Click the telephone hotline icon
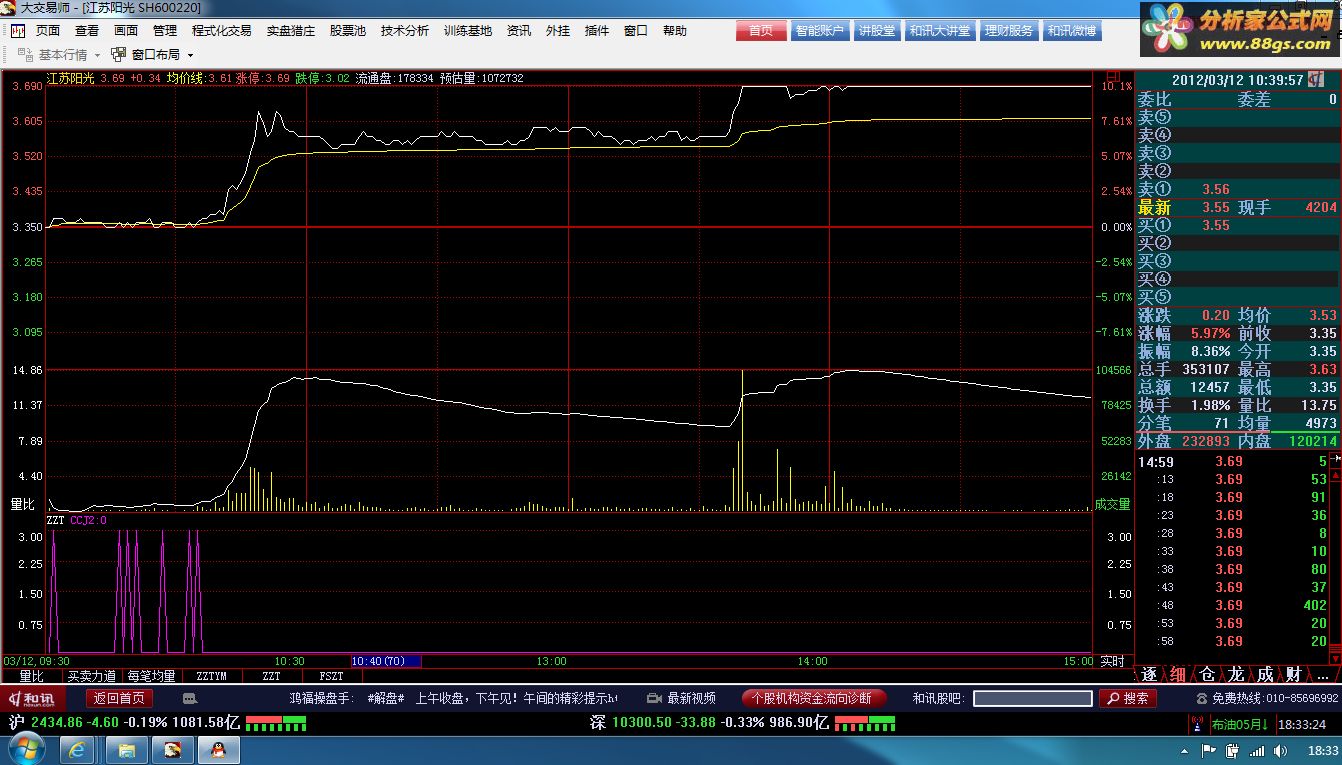 coord(1202,698)
